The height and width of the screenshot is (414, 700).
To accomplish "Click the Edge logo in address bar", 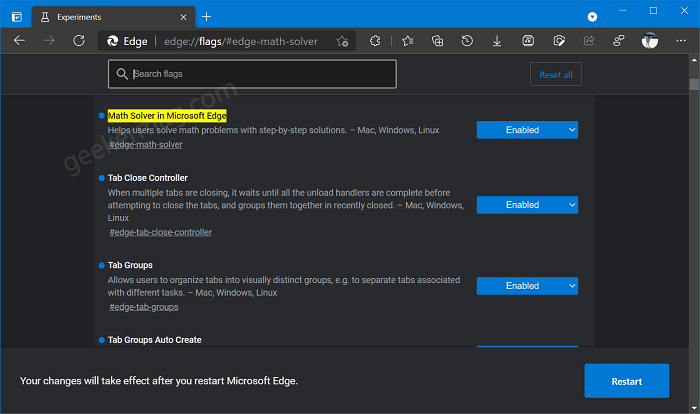I will pyautogui.click(x=112, y=41).
